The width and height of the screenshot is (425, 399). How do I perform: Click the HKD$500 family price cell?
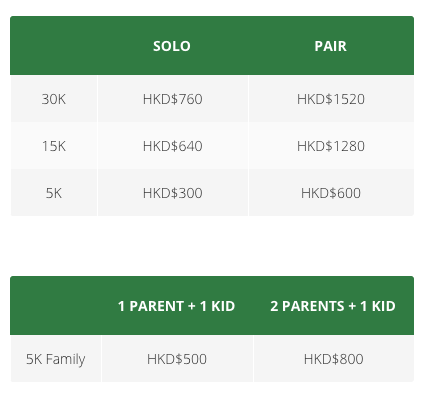coord(177,359)
